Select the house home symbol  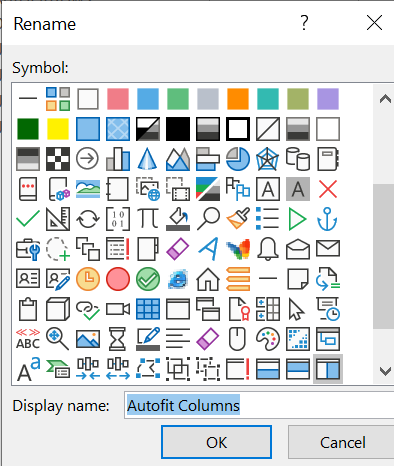(x=208, y=279)
